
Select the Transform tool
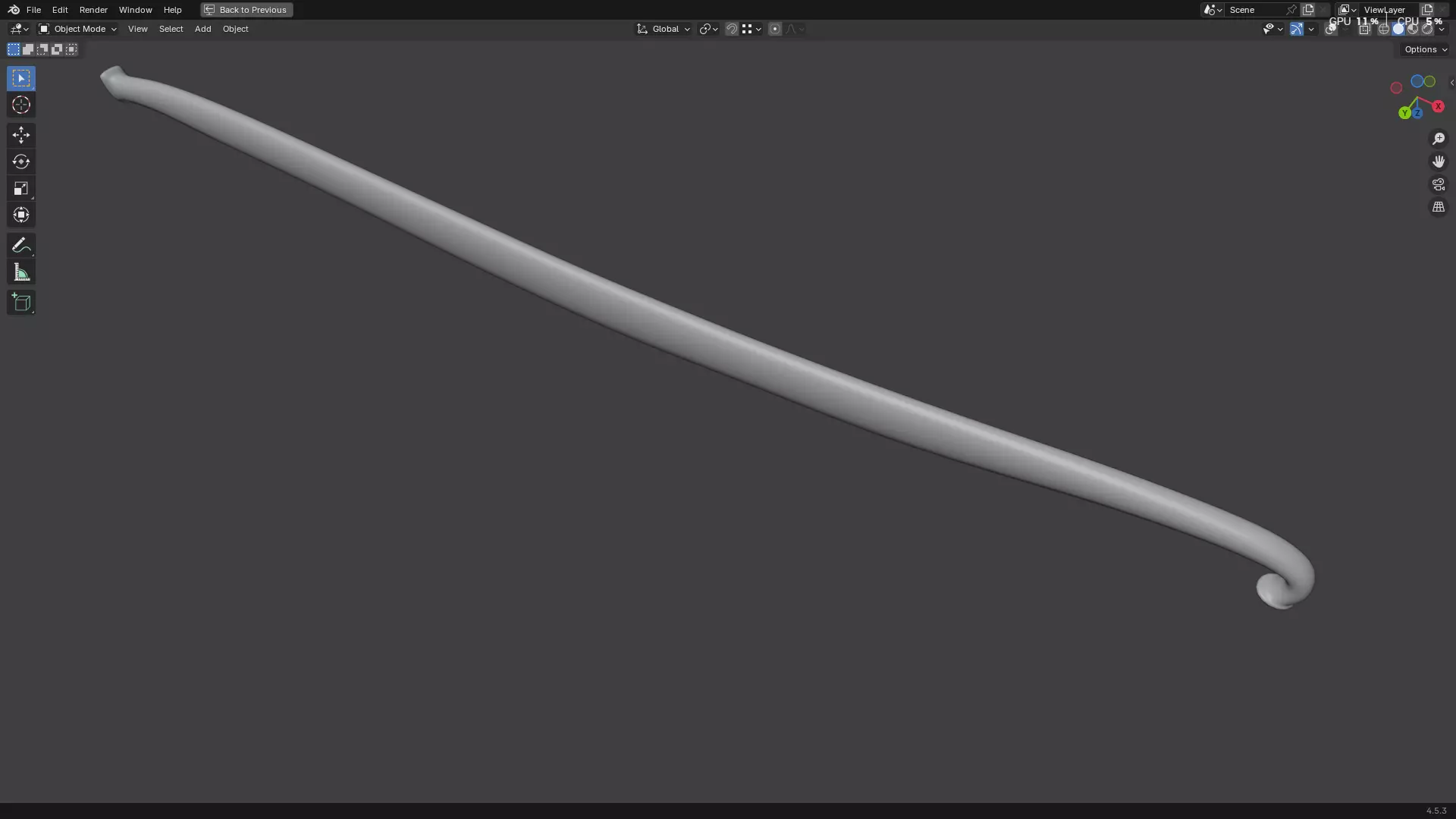21,215
